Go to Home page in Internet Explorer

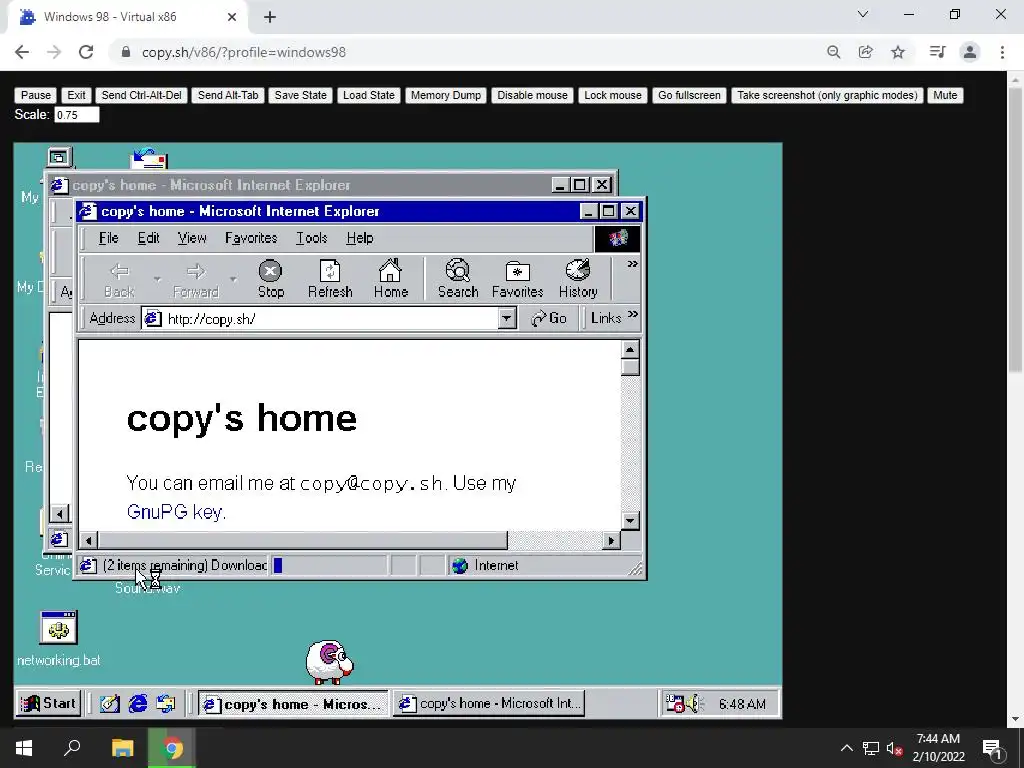tap(391, 280)
